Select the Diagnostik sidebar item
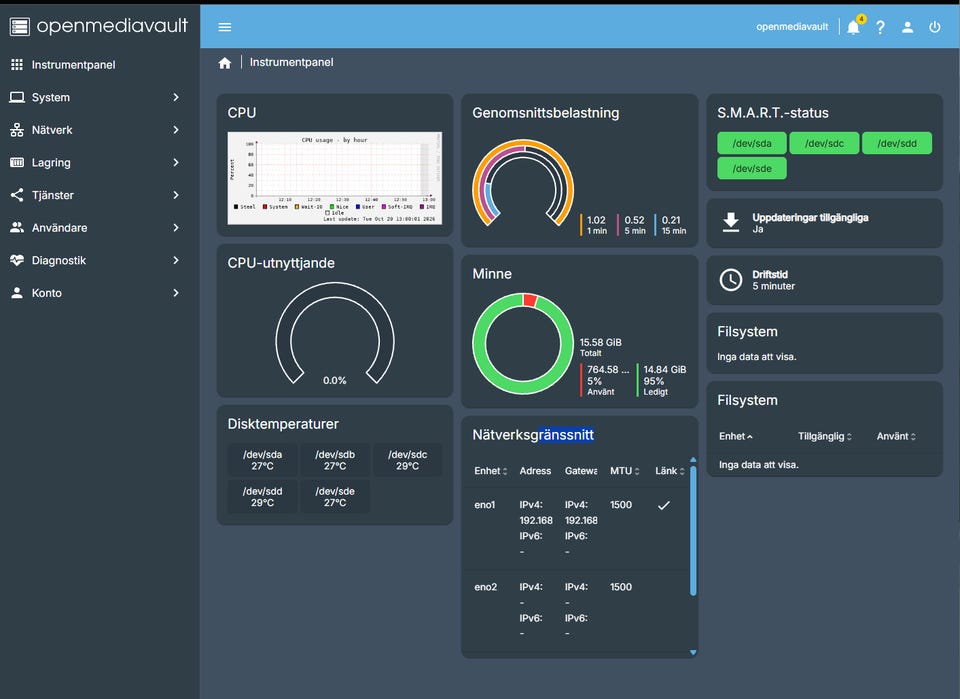The image size is (960, 699). click(100, 260)
